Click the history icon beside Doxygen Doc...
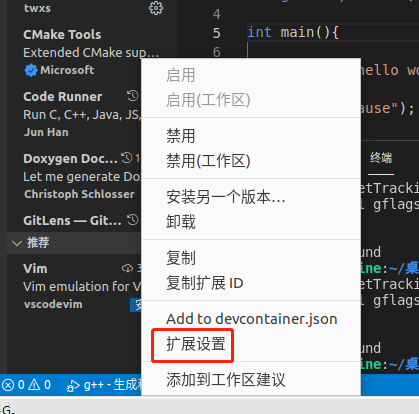419x414 pixels. coord(127,158)
